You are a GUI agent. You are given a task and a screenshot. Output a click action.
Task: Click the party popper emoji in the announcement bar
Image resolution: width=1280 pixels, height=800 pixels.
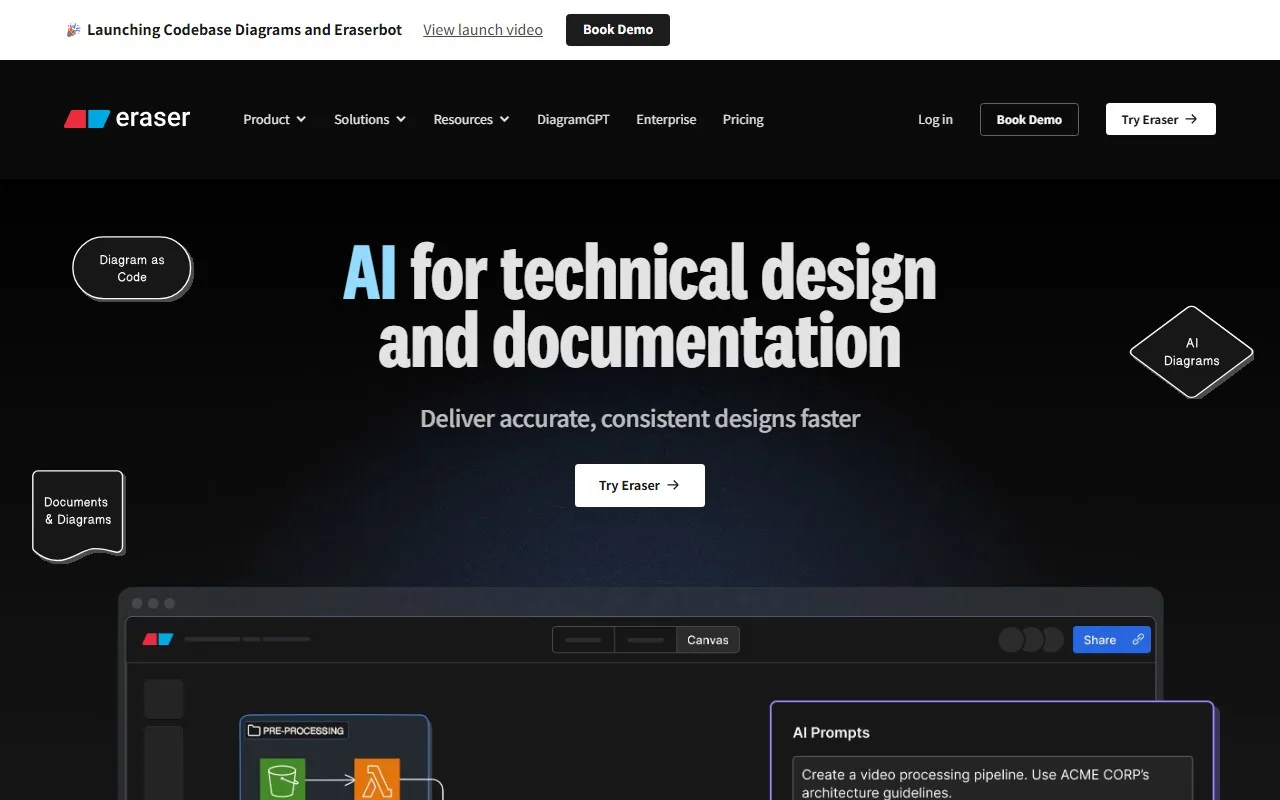coord(73,30)
